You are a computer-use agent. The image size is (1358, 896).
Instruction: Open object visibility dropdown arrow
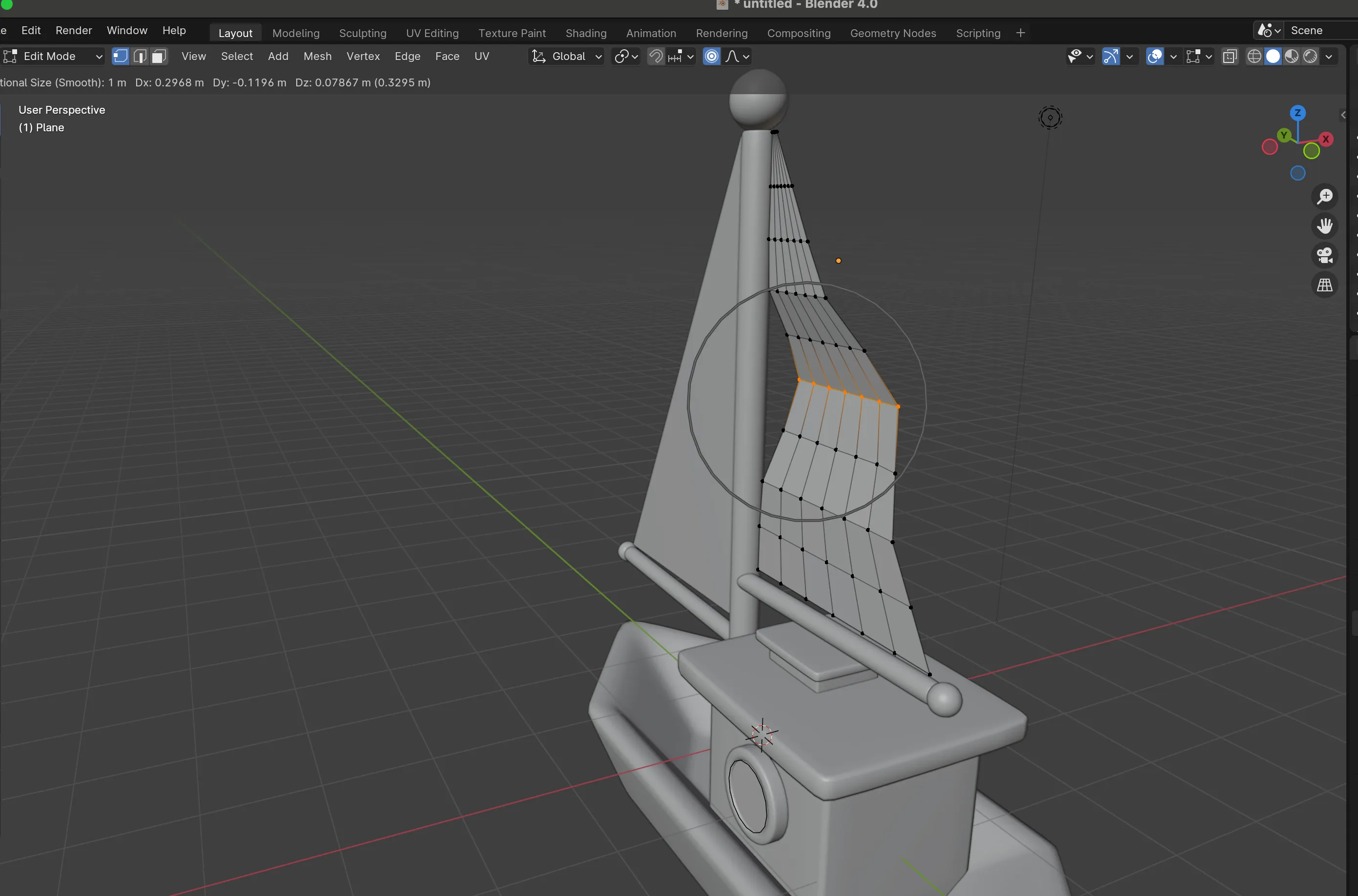point(1090,56)
